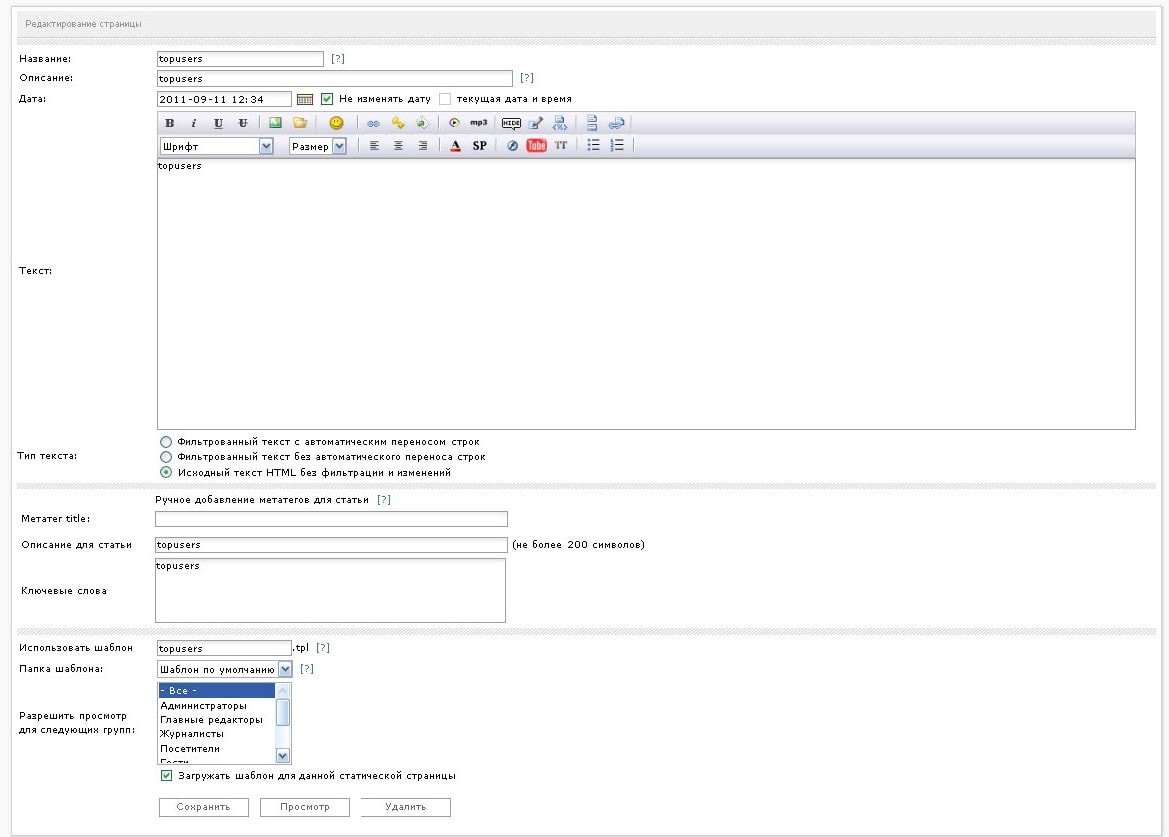
Task: Insert an emoticon using the smiley icon
Action: point(336,123)
